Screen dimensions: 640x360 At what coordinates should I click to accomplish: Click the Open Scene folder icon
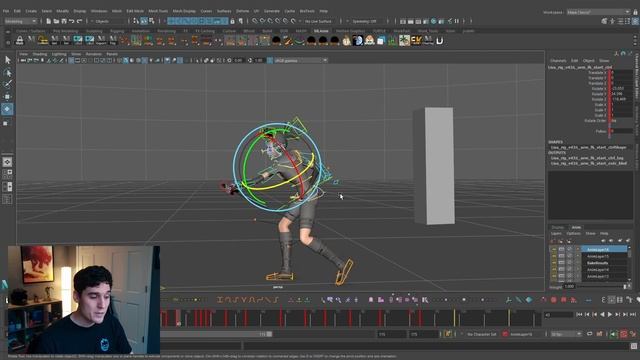pyautogui.click(x=56, y=21)
